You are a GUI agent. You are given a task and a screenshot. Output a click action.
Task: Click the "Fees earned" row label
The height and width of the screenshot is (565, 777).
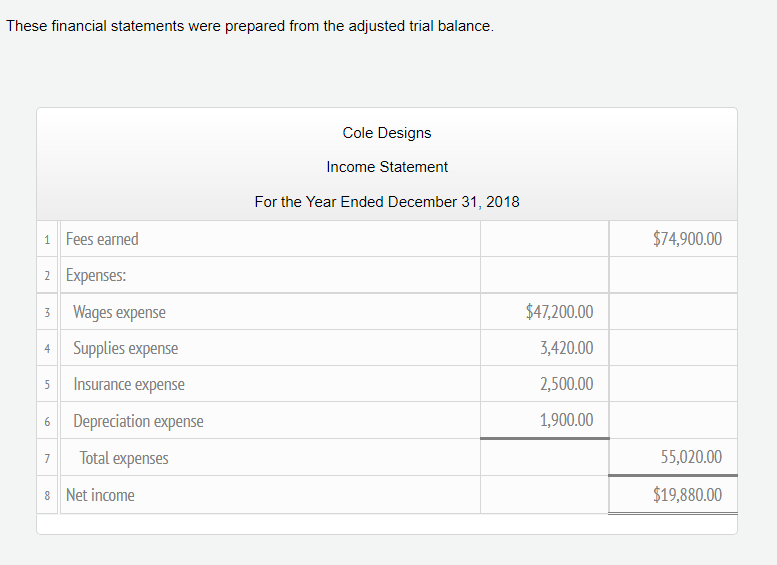point(102,239)
